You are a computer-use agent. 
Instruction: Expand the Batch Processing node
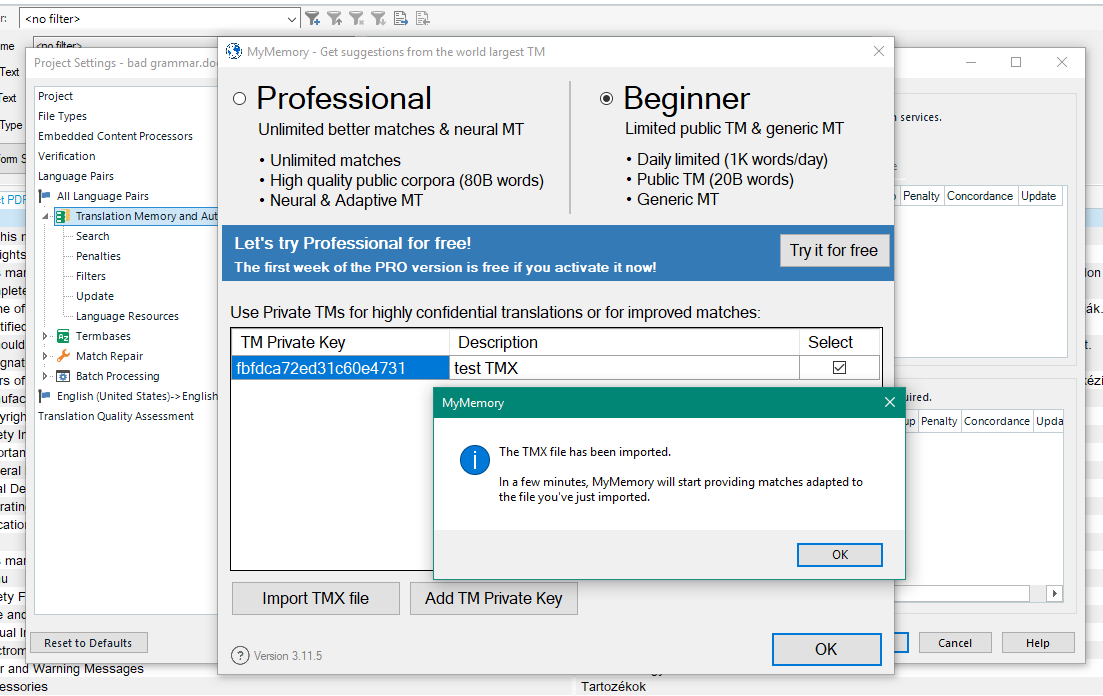(45, 376)
